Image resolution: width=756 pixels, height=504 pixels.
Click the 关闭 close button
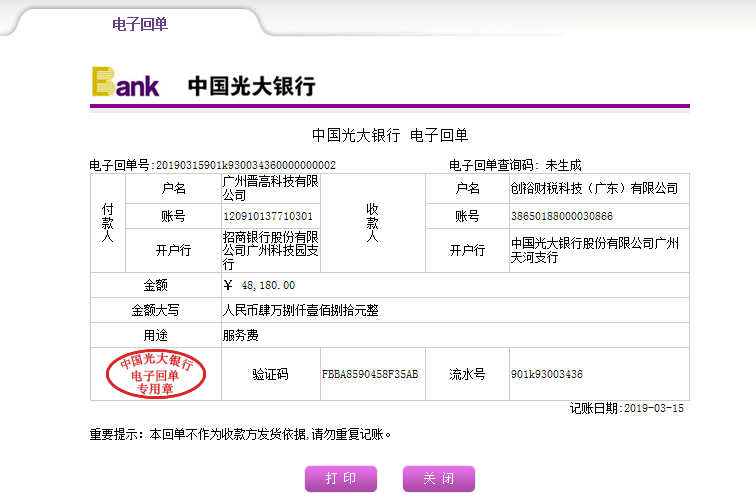point(439,478)
